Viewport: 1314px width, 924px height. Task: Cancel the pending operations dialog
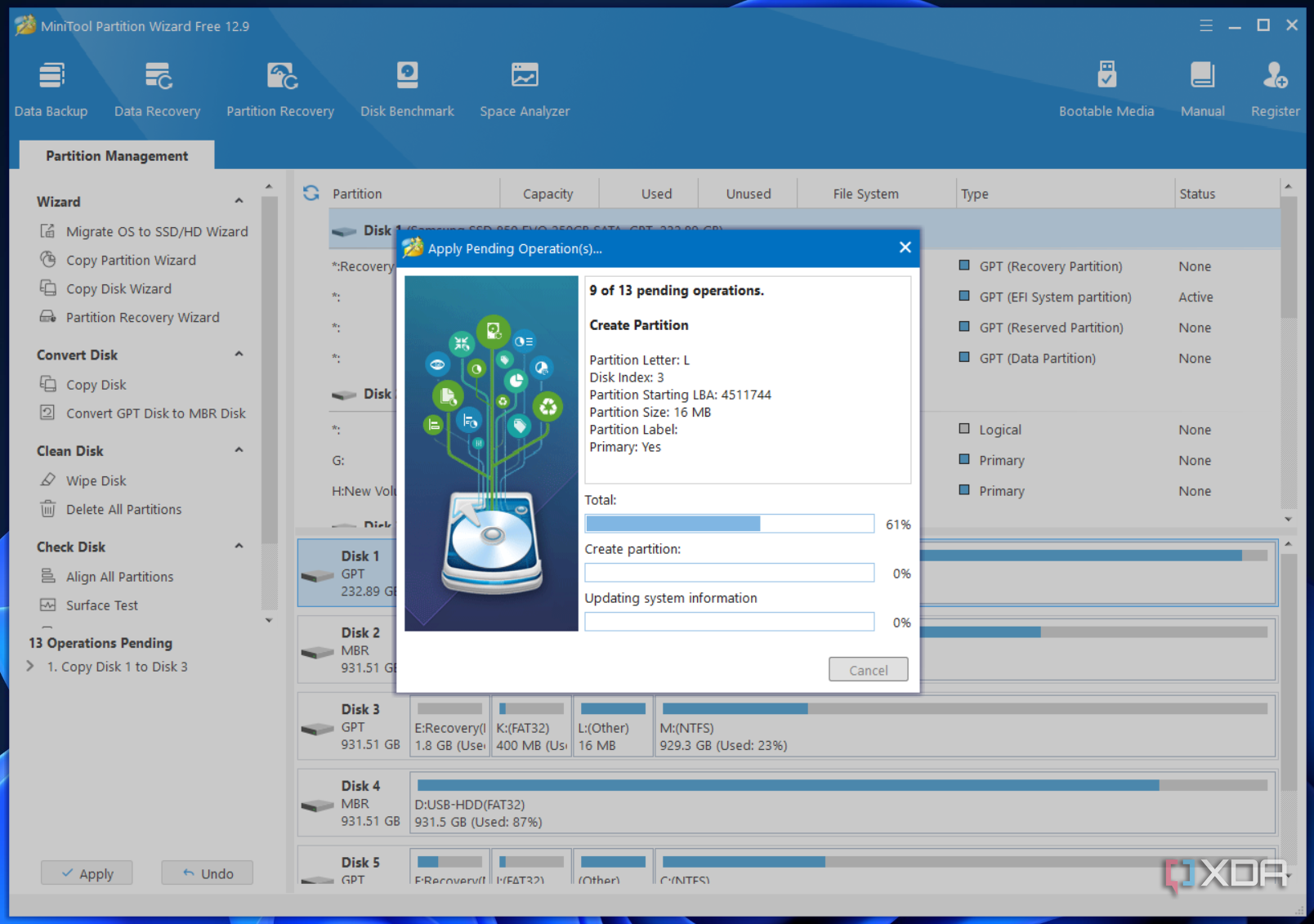coord(868,670)
